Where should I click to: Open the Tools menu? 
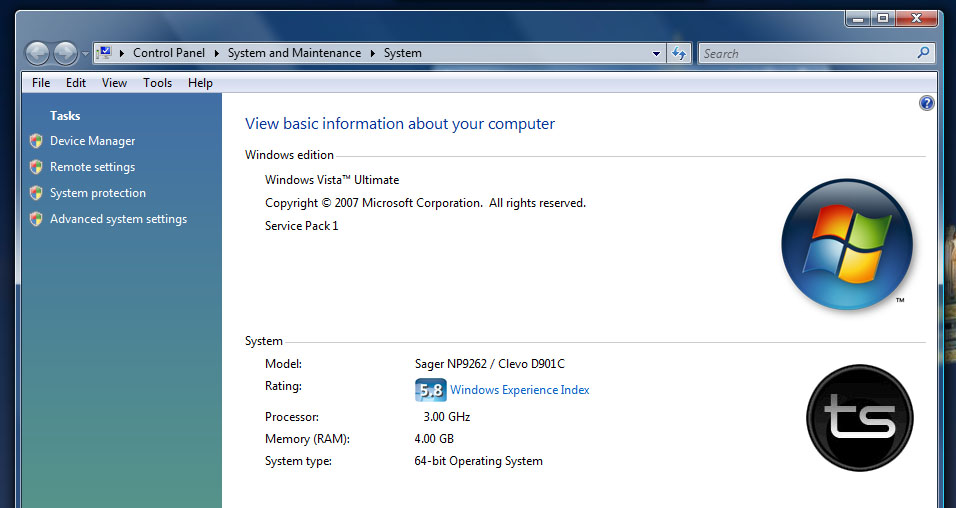[x=157, y=83]
